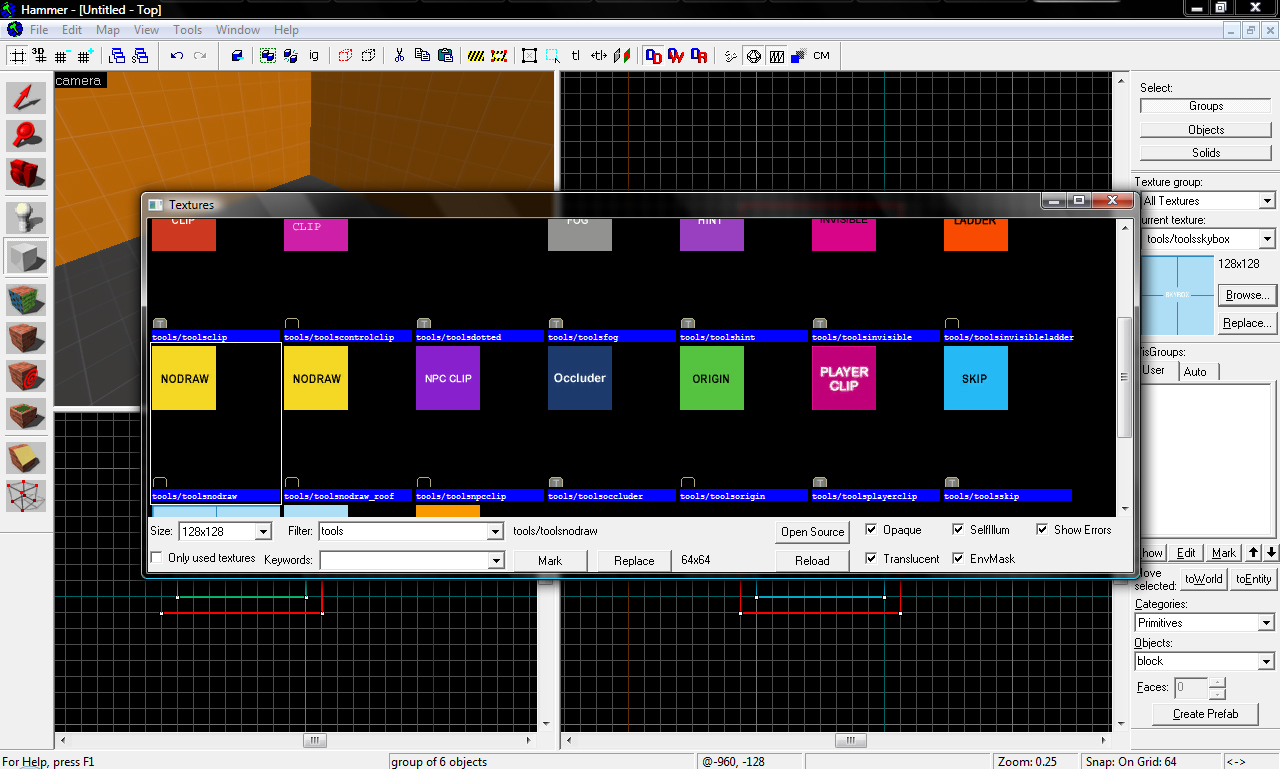Image resolution: width=1280 pixels, height=769 pixels.
Task: Select the NPC CLIP texture thumbnail
Action: tap(447, 378)
